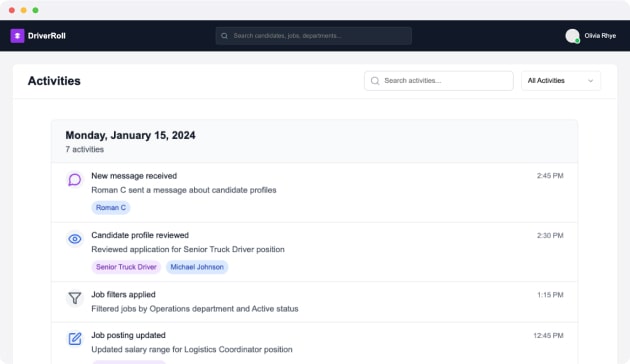Click Roman C sent a message description

[x=184, y=190]
